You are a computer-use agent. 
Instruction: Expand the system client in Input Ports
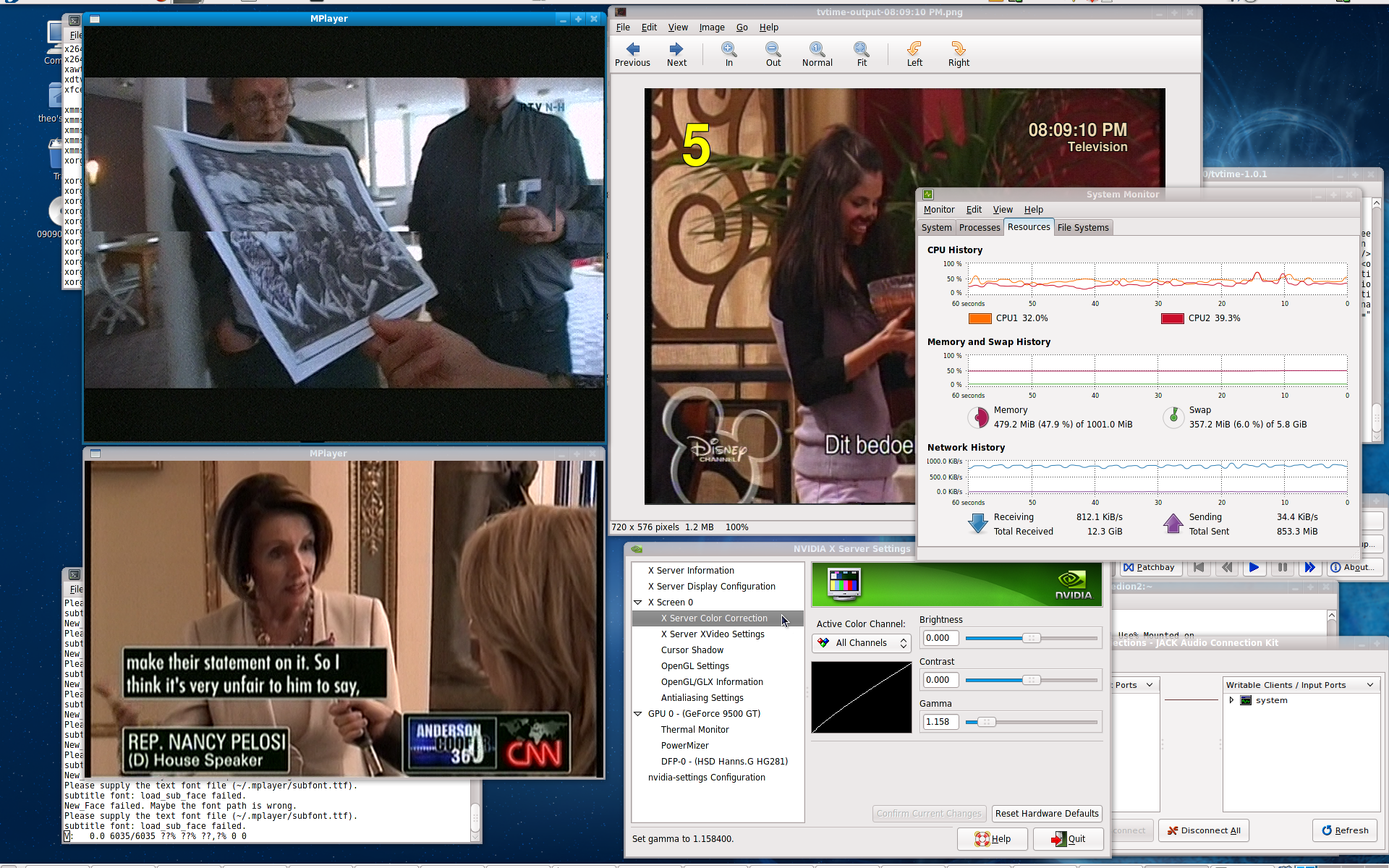pyautogui.click(x=1231, y=700)
